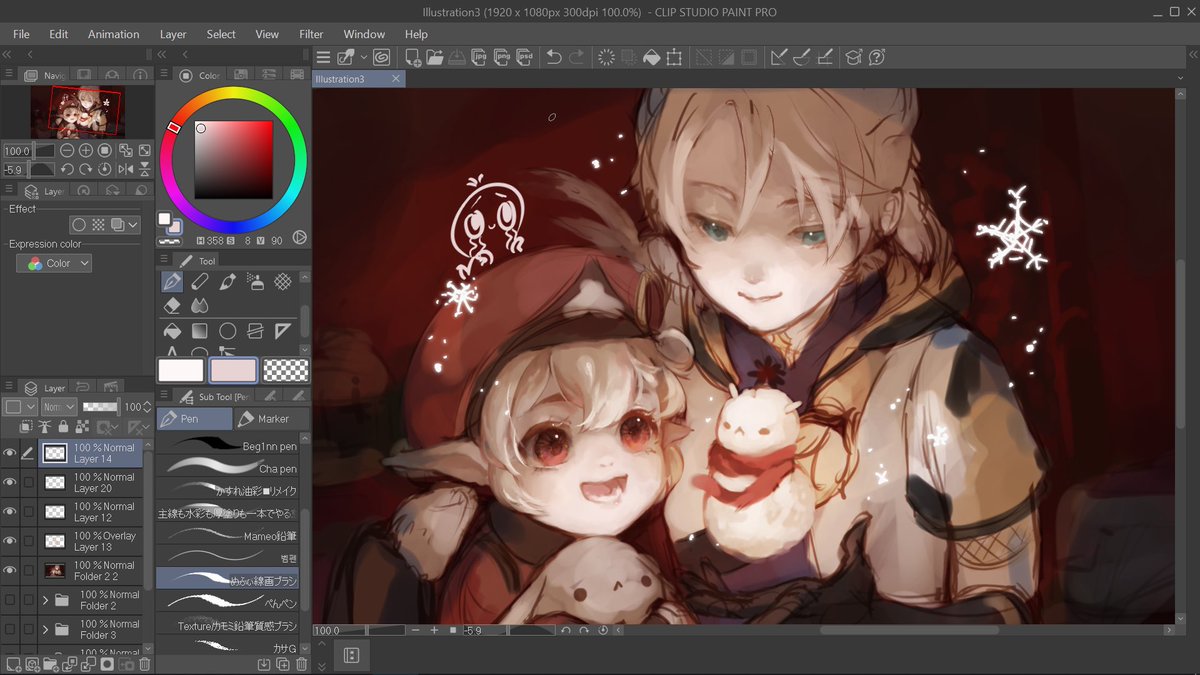Select the Gradient tool

tap(200, 331)
